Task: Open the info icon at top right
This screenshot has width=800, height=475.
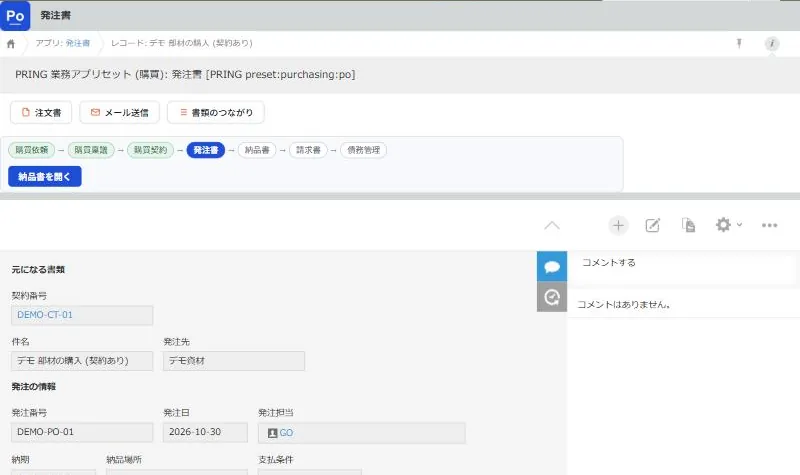Action: [x=772, y=43]
